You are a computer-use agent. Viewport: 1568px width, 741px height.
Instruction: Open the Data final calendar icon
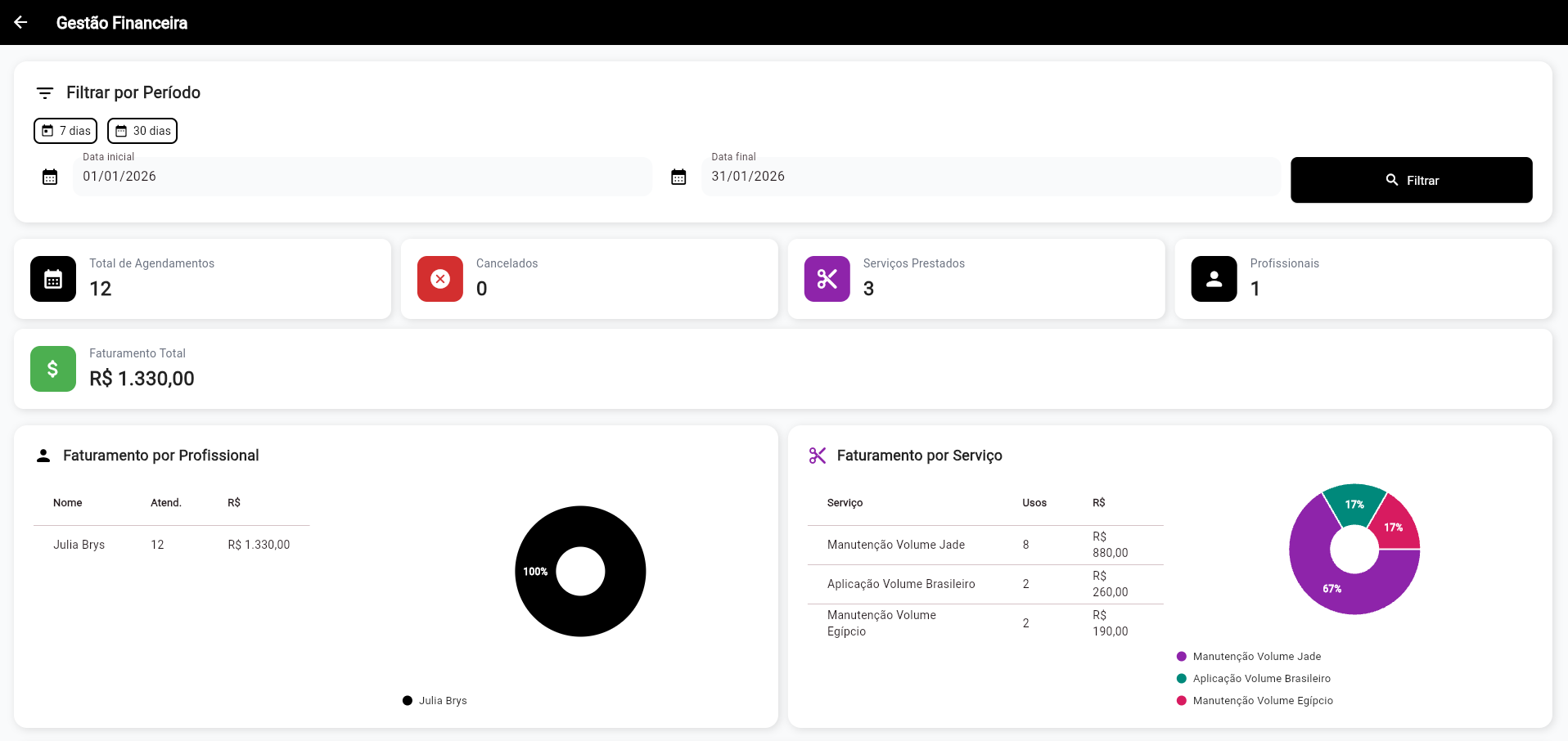tap(678, 177)
